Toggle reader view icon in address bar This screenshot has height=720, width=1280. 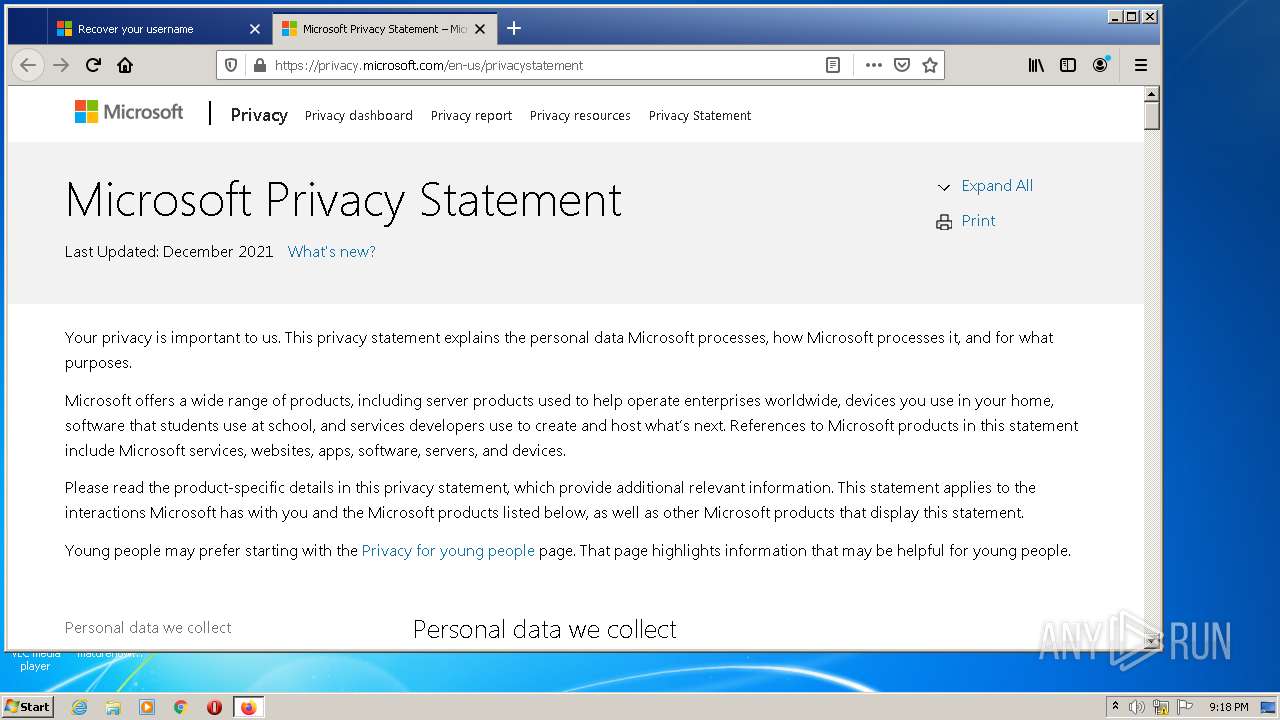832,65
